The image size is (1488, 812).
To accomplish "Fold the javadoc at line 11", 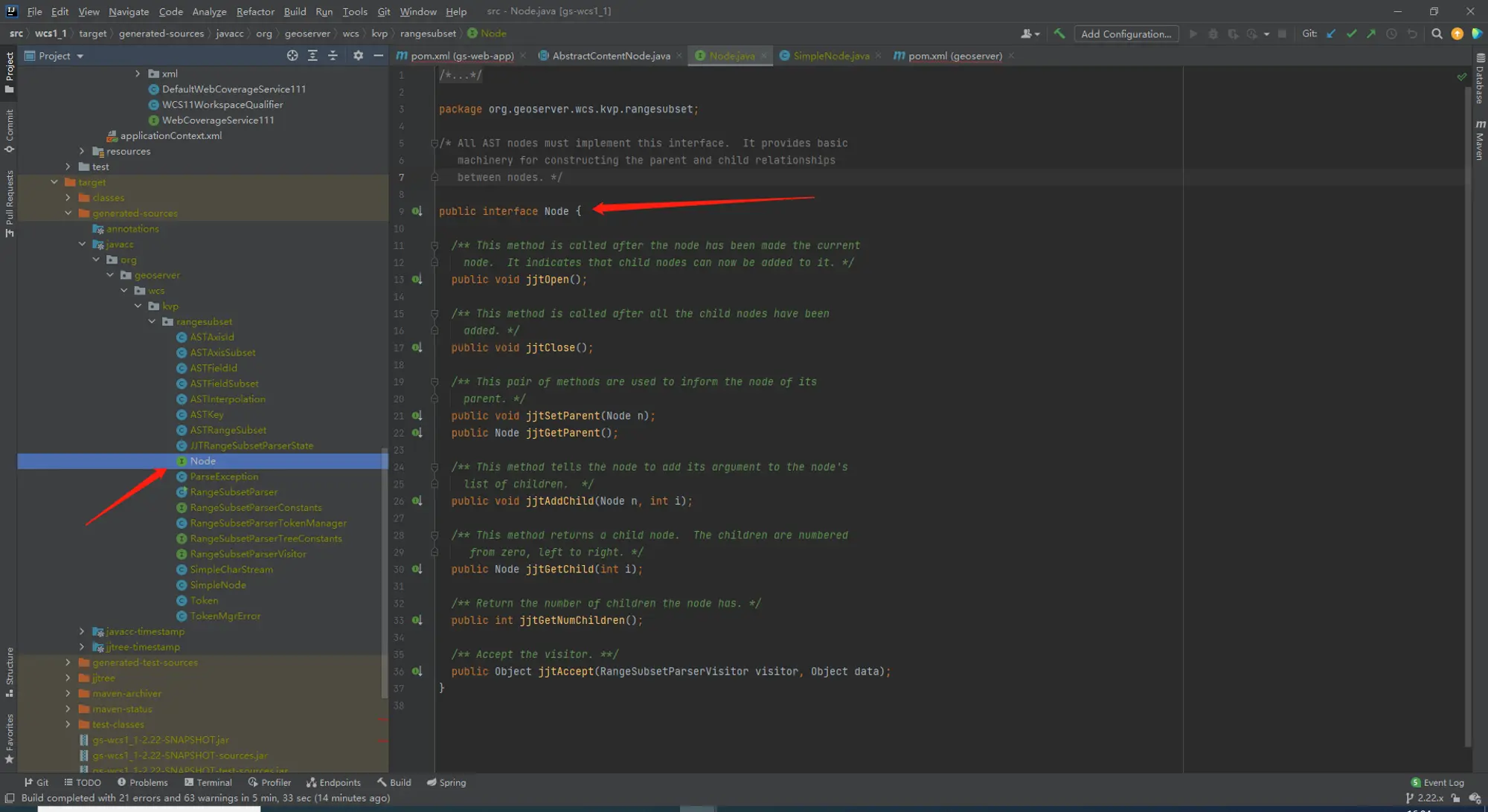I will click(x=434, y=245).
